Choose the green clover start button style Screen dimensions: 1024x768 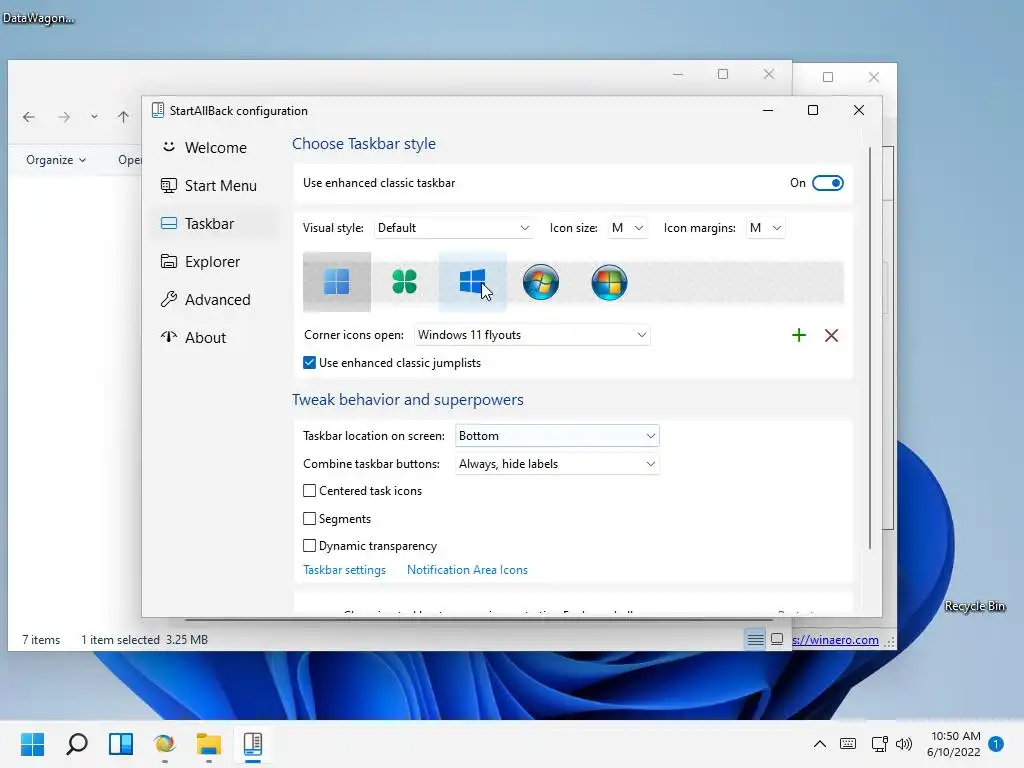pyautogui.click(x=404, y=282)
